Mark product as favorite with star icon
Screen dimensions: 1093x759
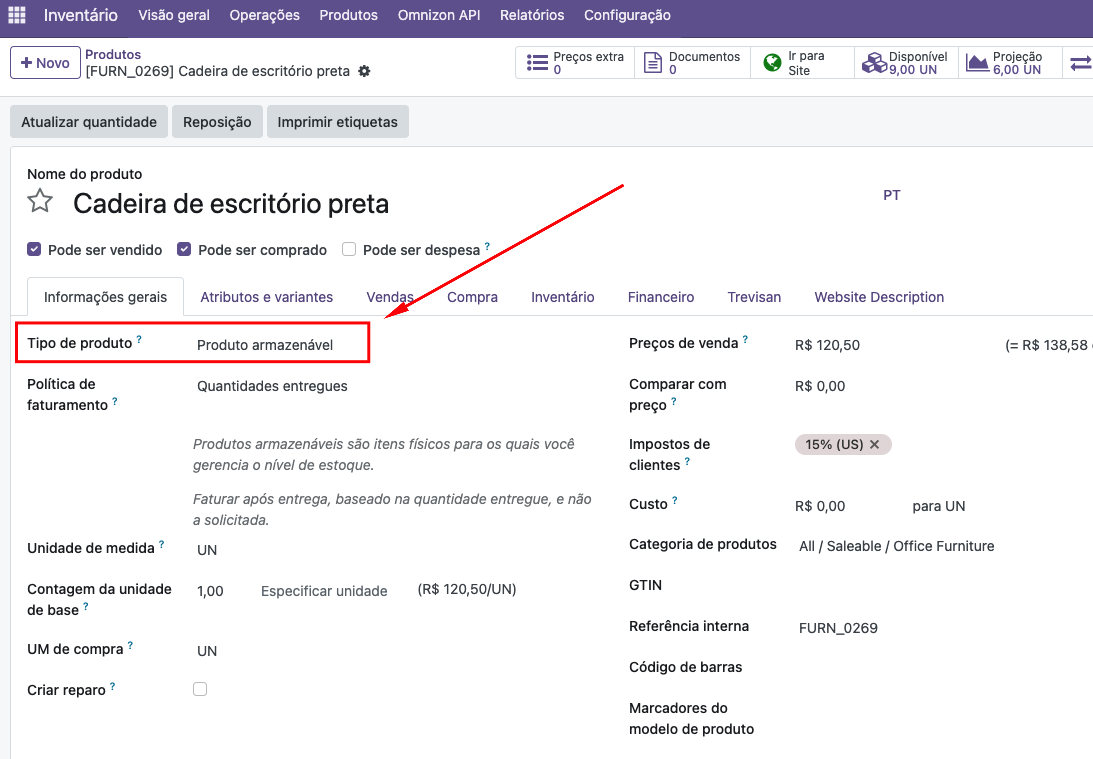click(40, 201)
